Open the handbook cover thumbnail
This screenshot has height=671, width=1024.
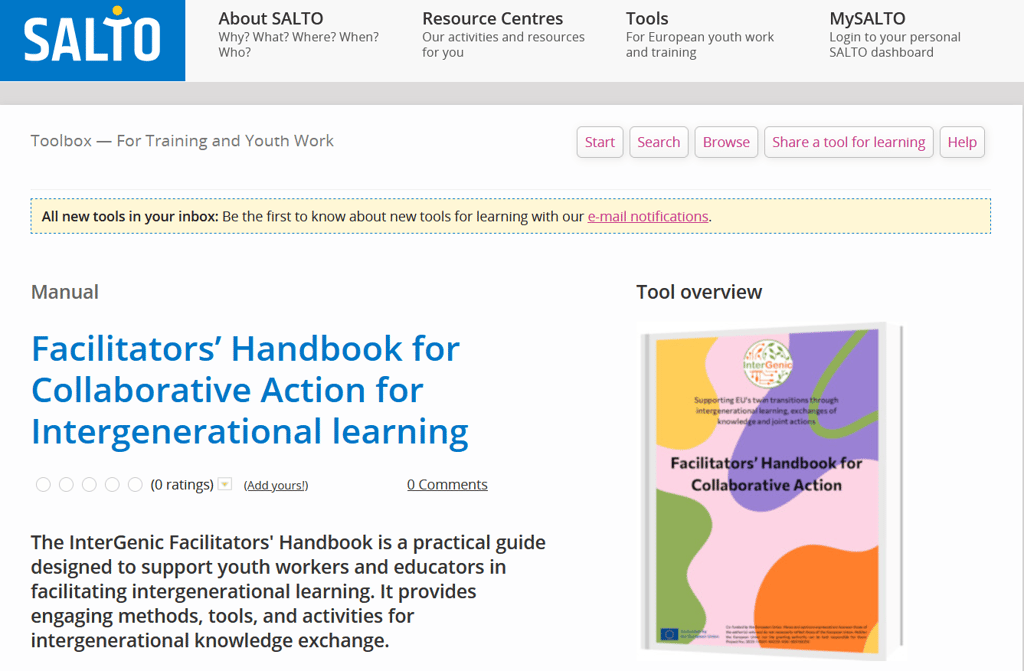pyautogui.click(x=770, y=491)
